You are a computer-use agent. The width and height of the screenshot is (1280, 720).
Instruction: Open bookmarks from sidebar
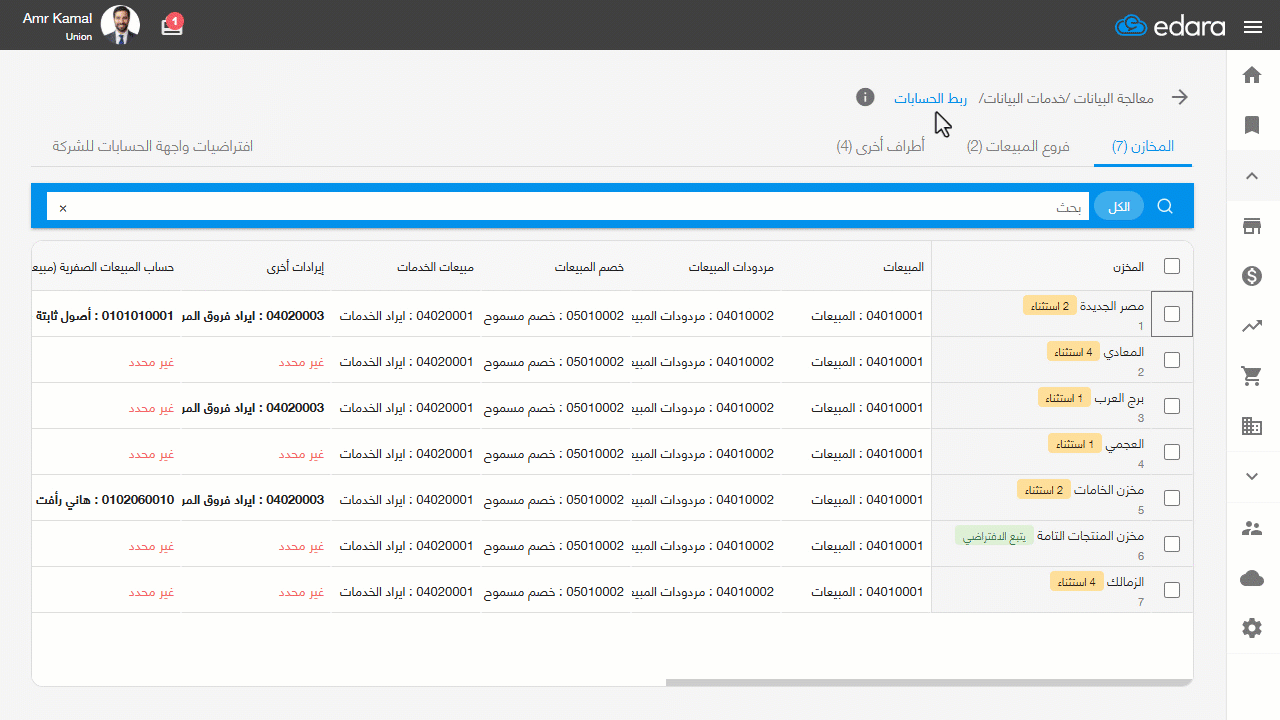point(1251,125)
